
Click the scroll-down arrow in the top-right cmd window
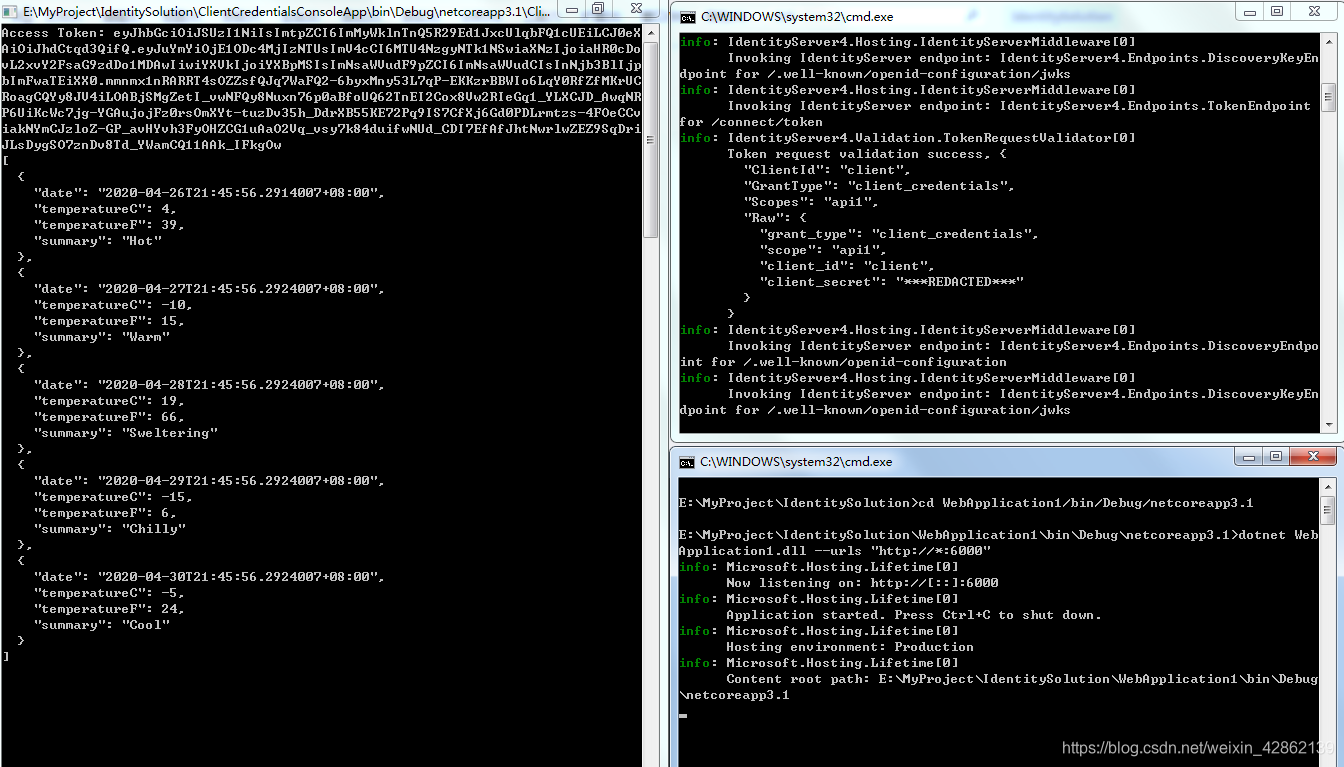pyautogui.click(x=1328, y=425)
